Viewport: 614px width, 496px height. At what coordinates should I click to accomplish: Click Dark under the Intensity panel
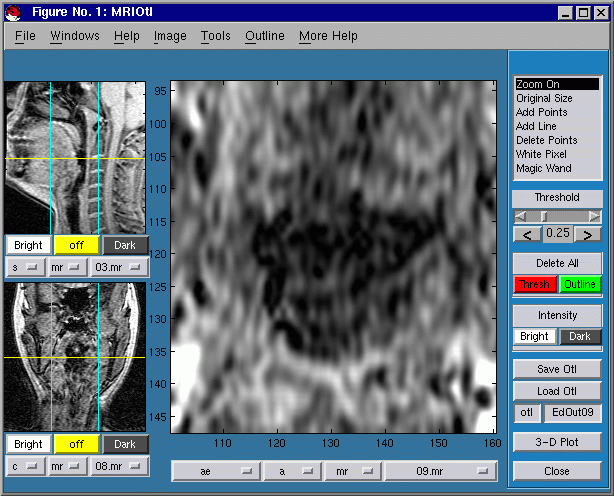point(580,336)
